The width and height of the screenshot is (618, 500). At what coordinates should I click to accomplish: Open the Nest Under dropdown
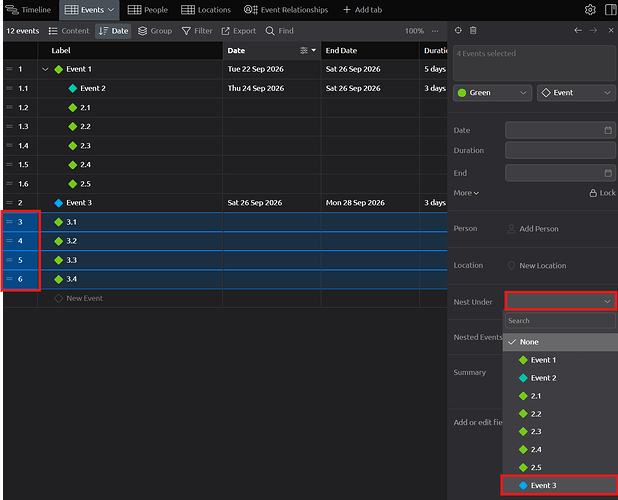560,301
